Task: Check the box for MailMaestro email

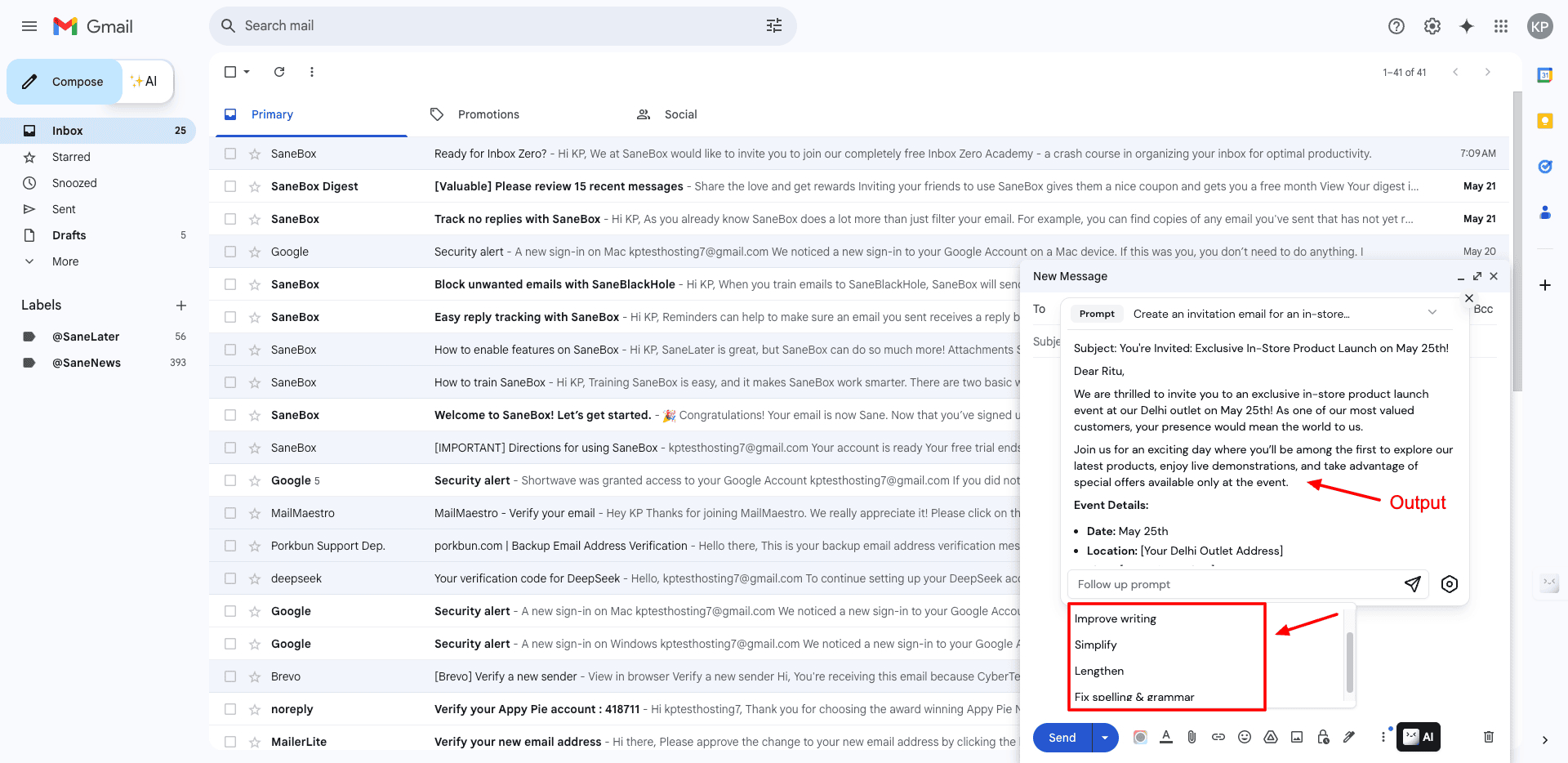Action: coord(230,513)
